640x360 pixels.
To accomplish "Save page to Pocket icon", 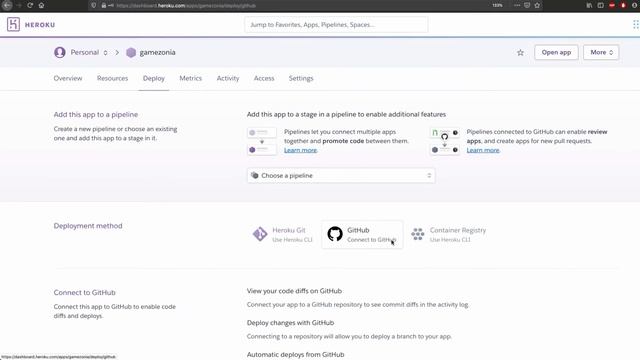I will pos(527,5).
